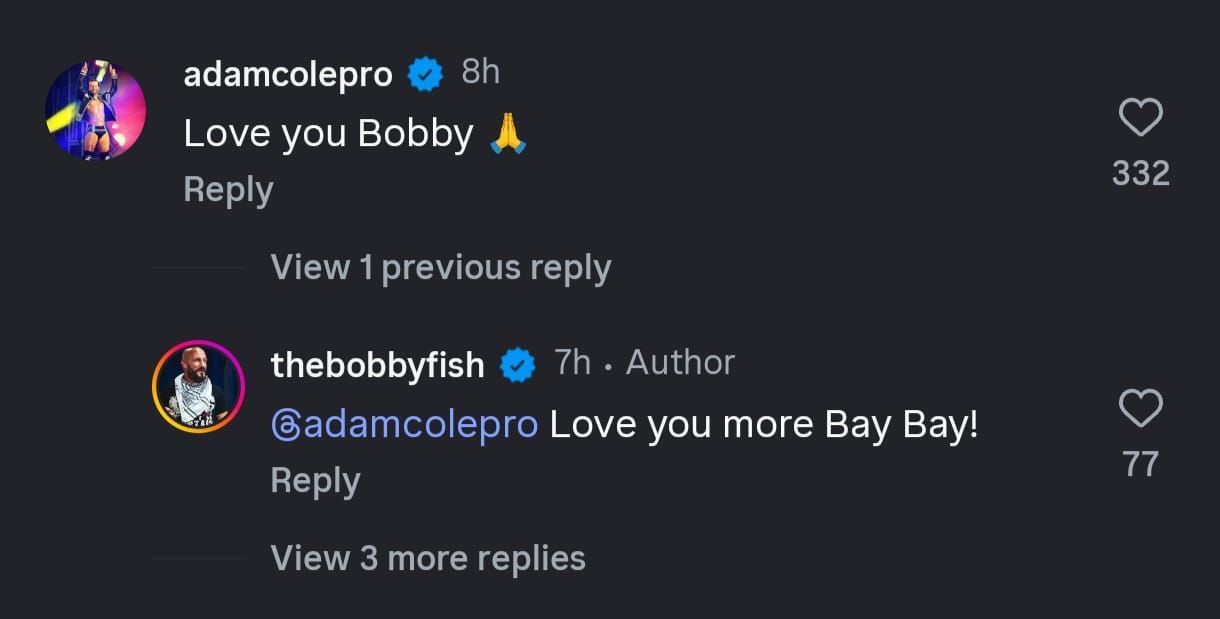Image resolution: width=1220 pixels, height=619 pixels.
Task: Select the username adamcolepro
Action: coord(287,71)
